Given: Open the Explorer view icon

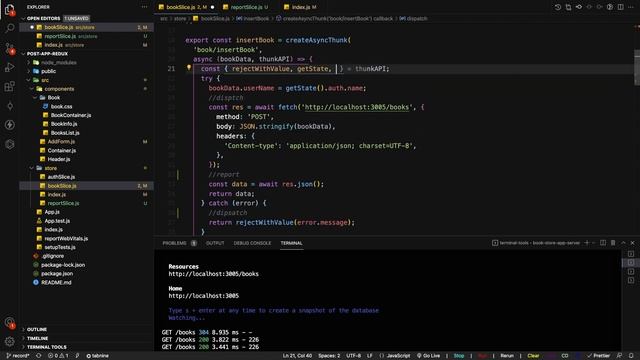Looking at the screenshot, I should pos(9,9).
